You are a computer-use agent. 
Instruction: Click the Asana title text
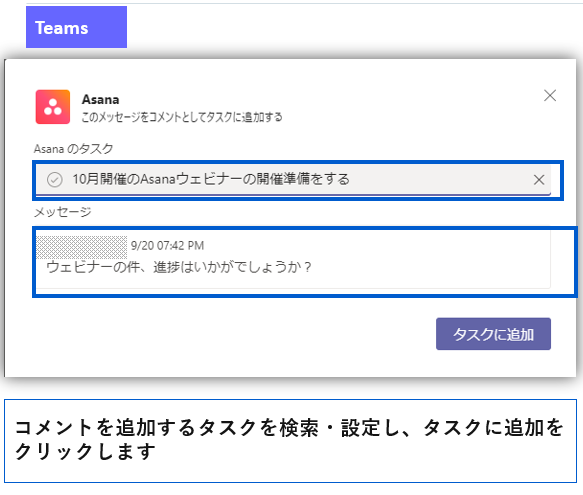pos(100,100)
